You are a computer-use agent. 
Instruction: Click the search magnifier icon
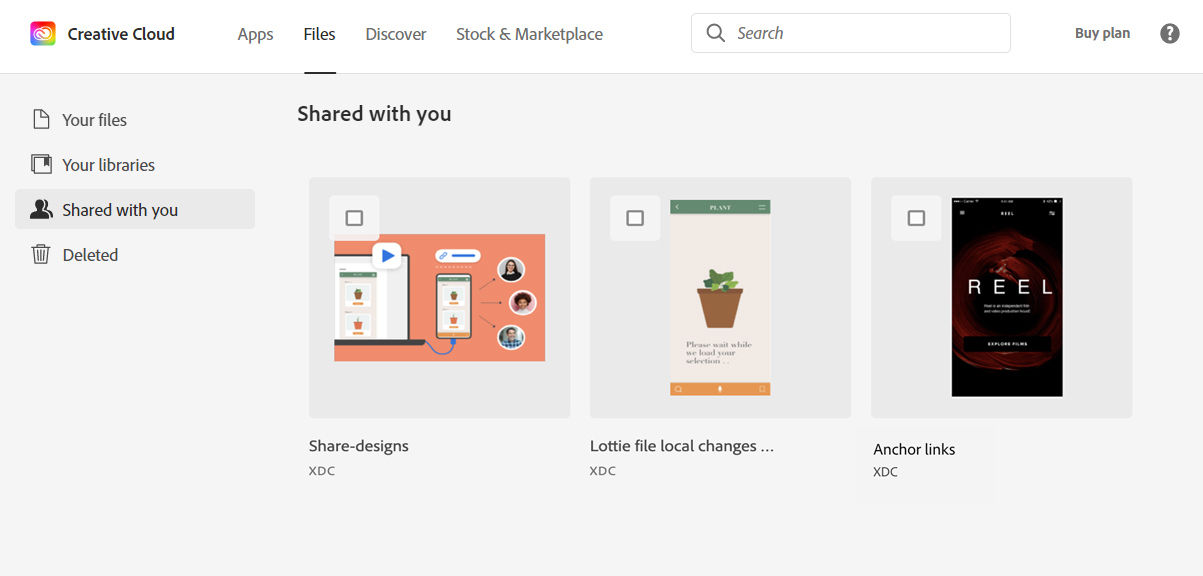(x=715, y=33)
